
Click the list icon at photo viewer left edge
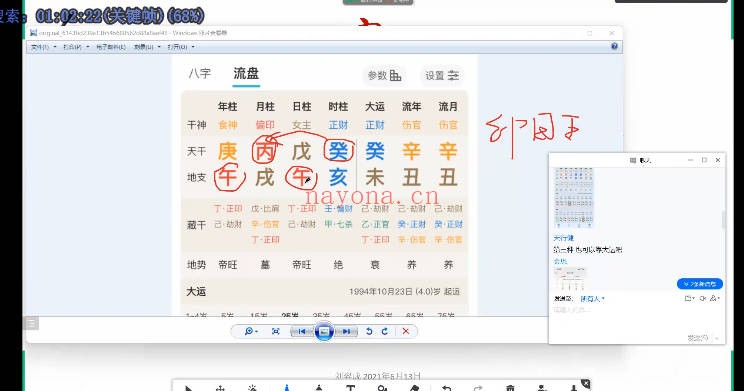pos(31,323)
